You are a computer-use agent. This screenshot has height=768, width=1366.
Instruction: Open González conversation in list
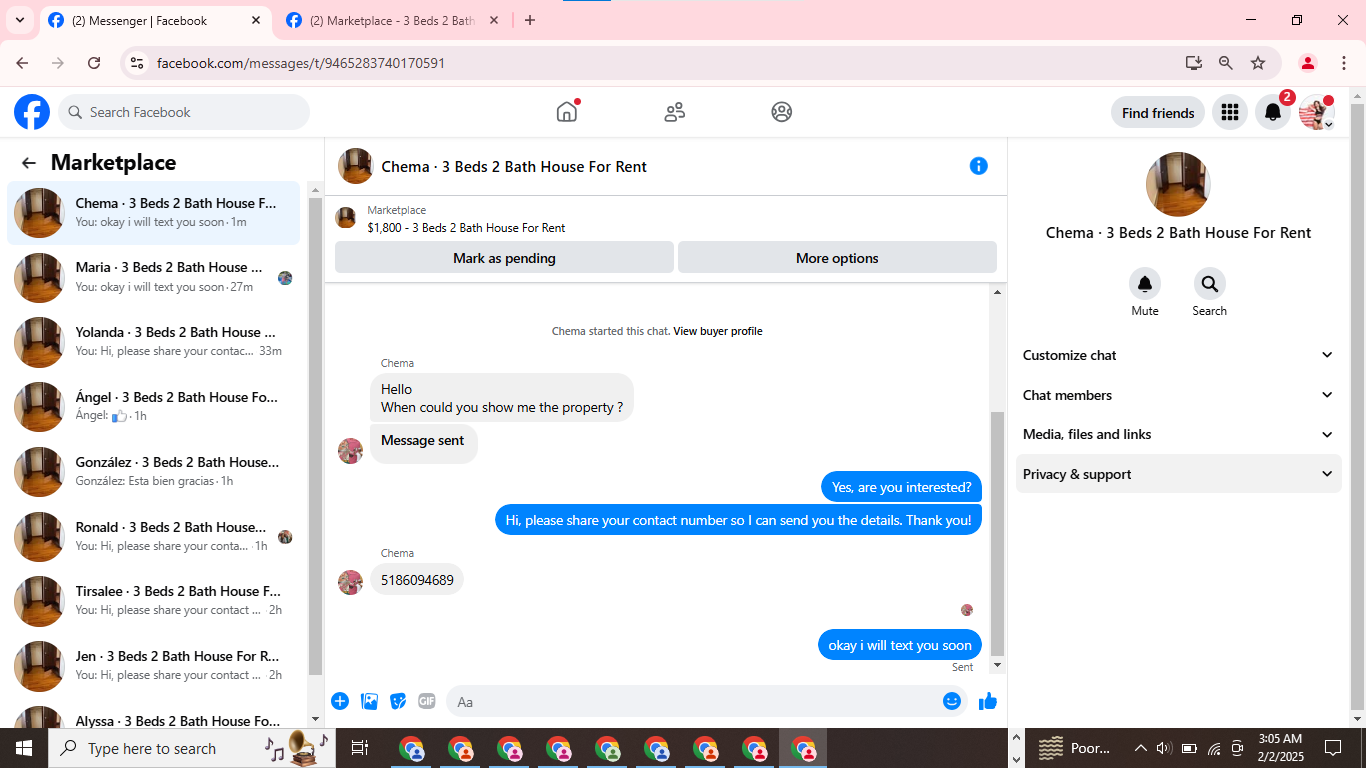(153, 472)
